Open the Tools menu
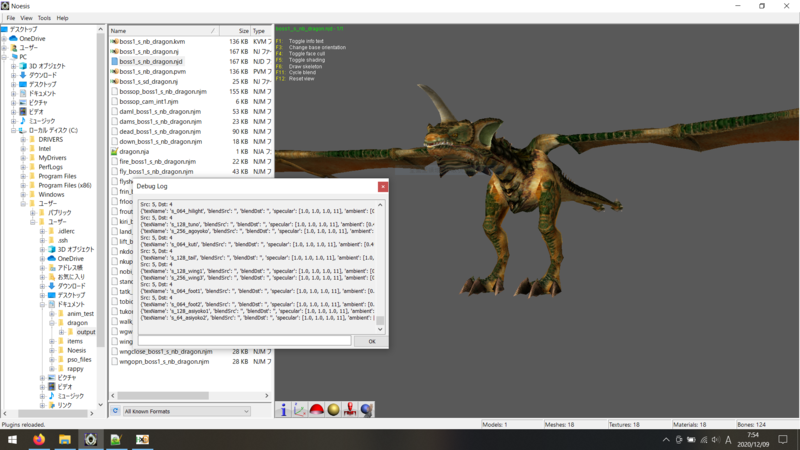Screen dimensions: 800x450 point(44,18)
